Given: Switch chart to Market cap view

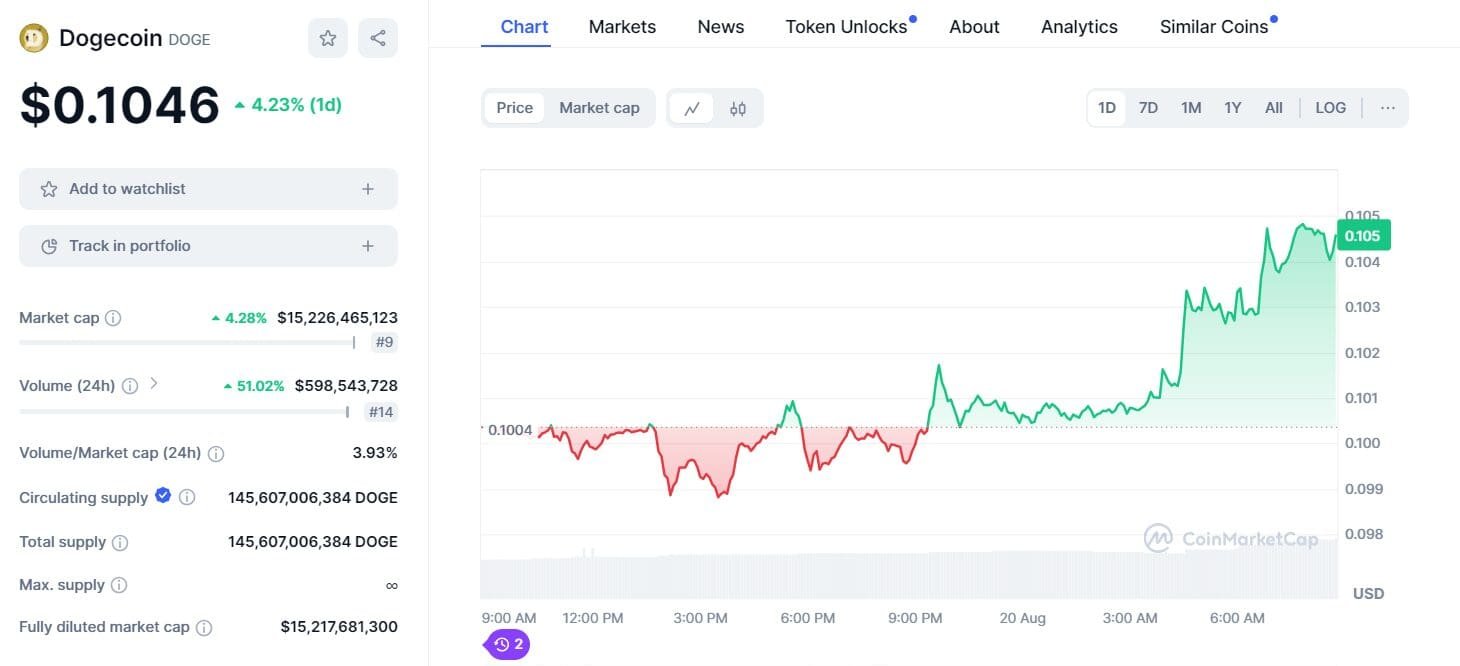Looking at the screenshot, I should [x=600, y=107].
